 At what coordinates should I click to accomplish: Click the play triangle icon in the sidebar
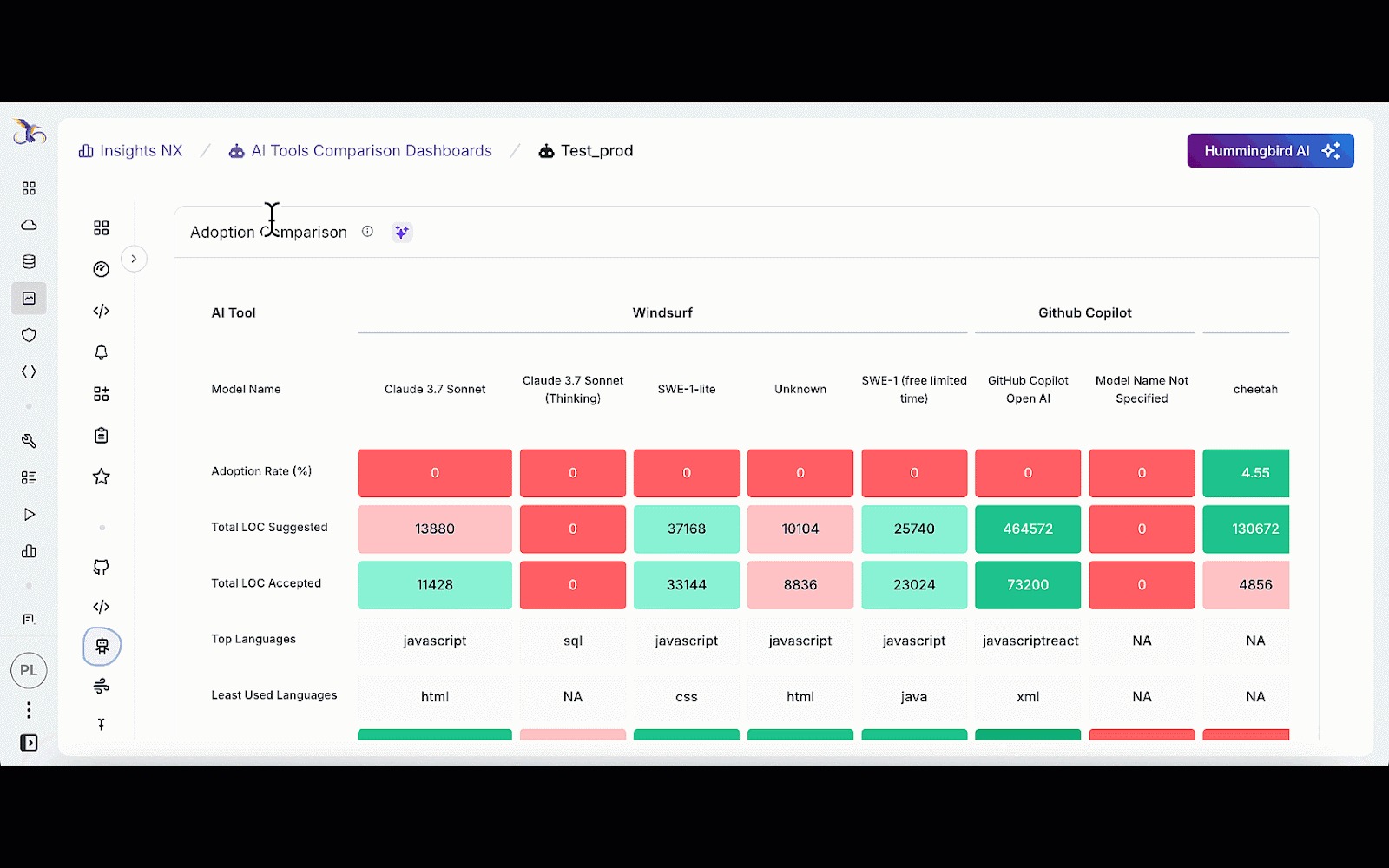coord(29,515)
